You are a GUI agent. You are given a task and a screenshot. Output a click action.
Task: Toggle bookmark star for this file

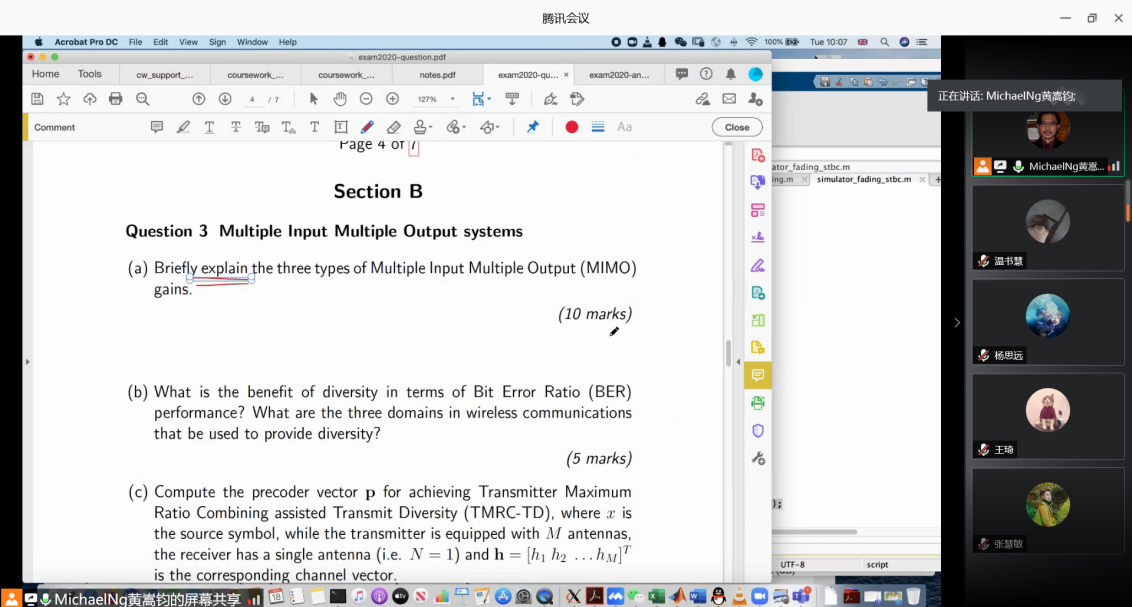[63, 99]
